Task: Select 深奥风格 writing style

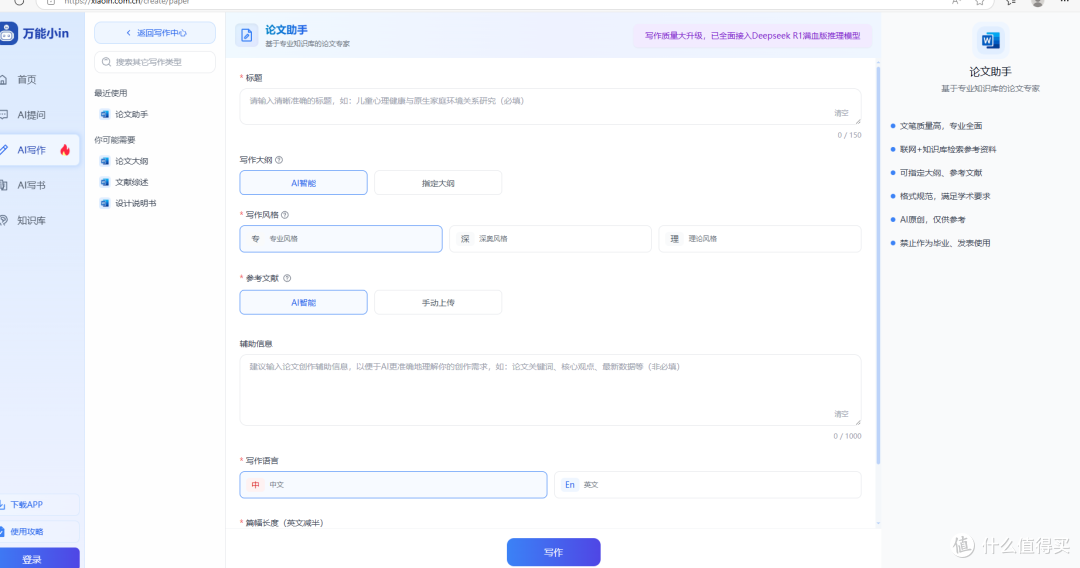Action: coord(550,239)
